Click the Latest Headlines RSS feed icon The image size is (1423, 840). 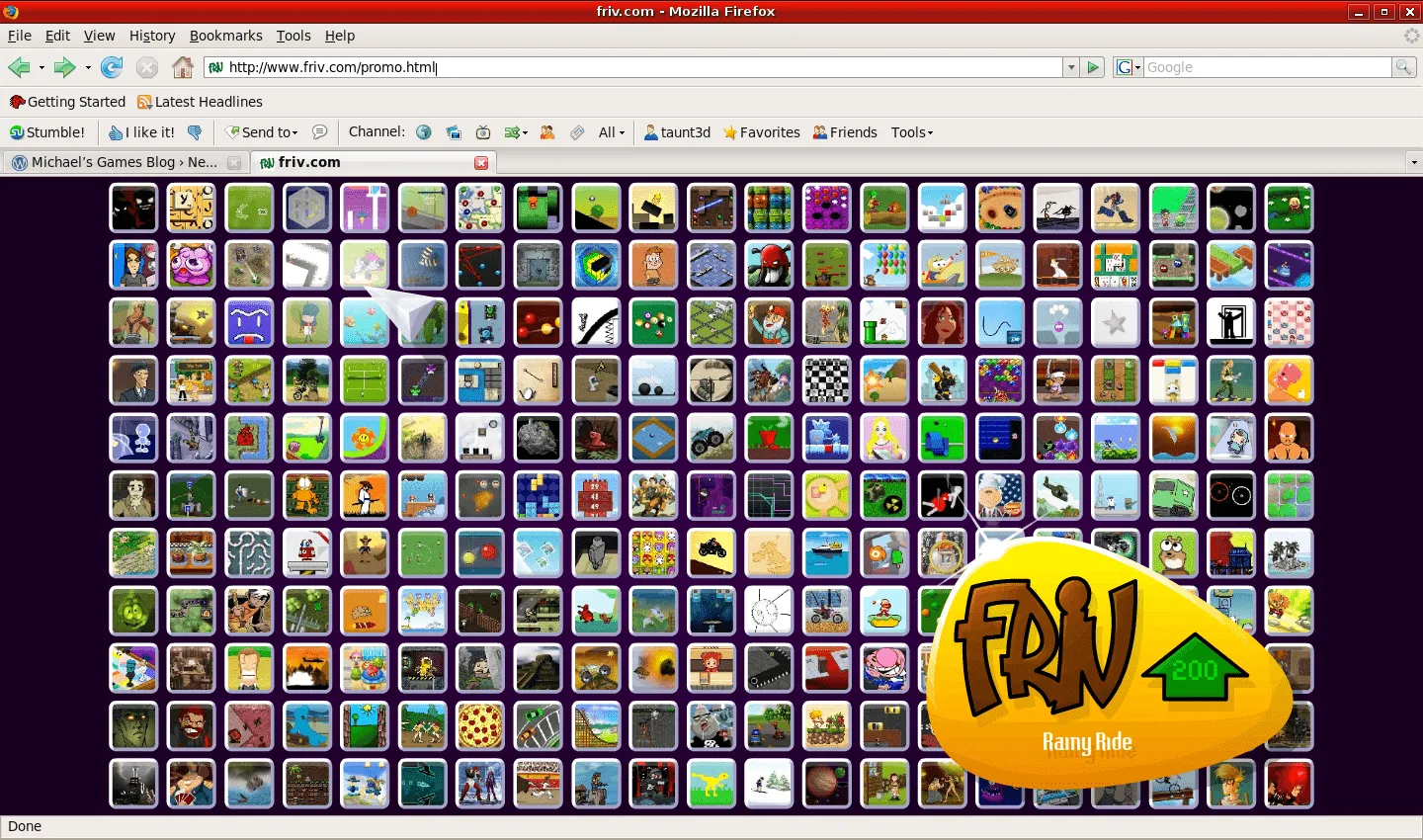[144, 102]
